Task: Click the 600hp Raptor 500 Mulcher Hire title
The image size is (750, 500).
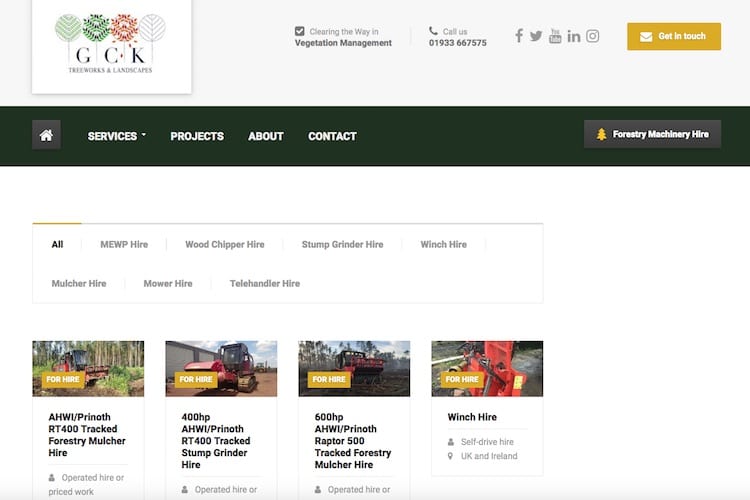Action: pyautogui.click(x=353, y=441)
